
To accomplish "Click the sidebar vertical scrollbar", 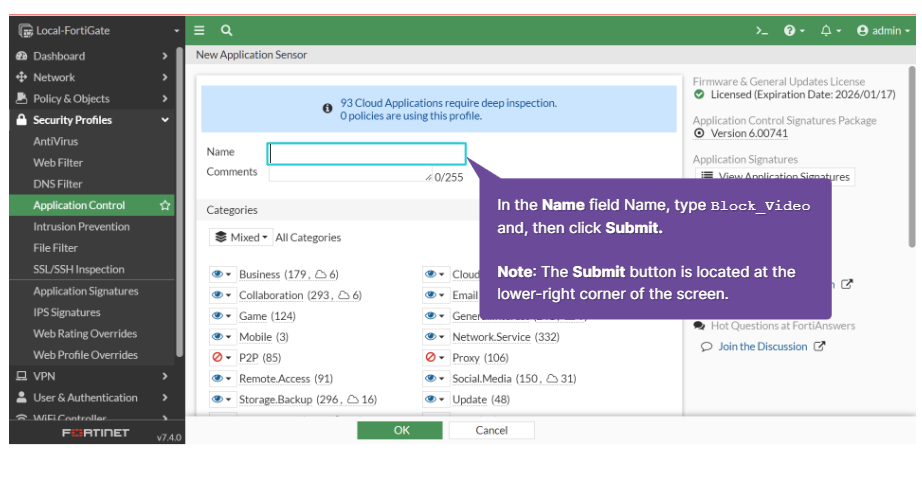I will (x=179, y=203).
